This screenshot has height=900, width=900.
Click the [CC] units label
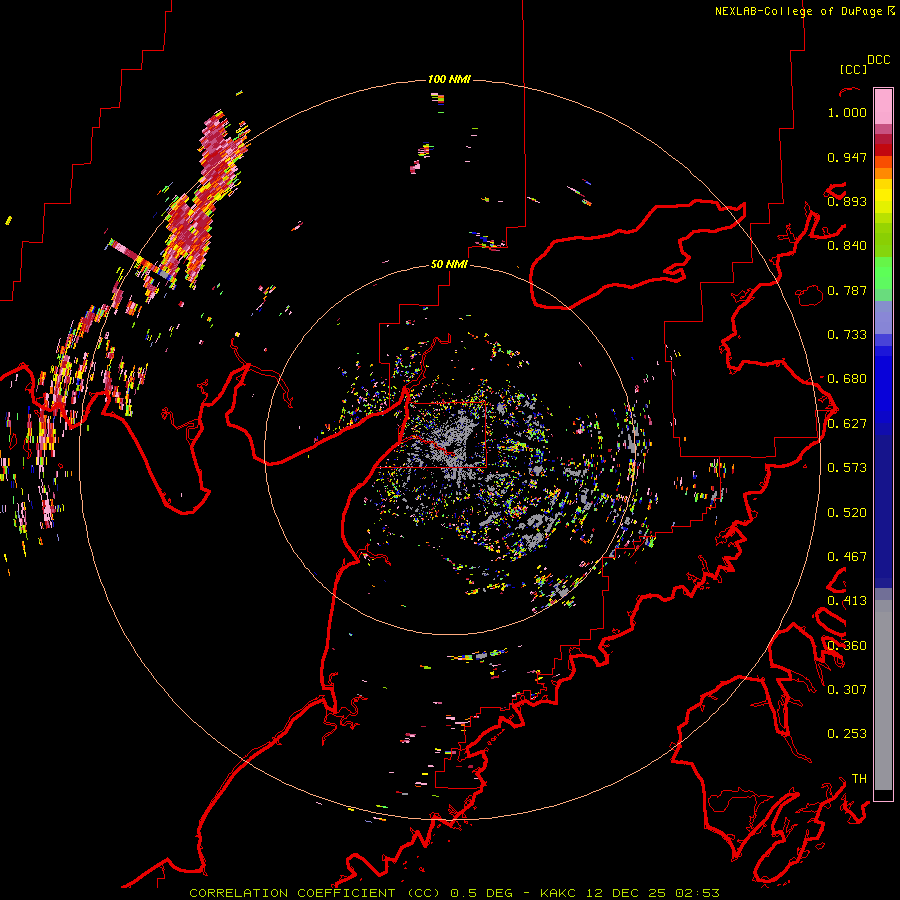tap(853, 69)
